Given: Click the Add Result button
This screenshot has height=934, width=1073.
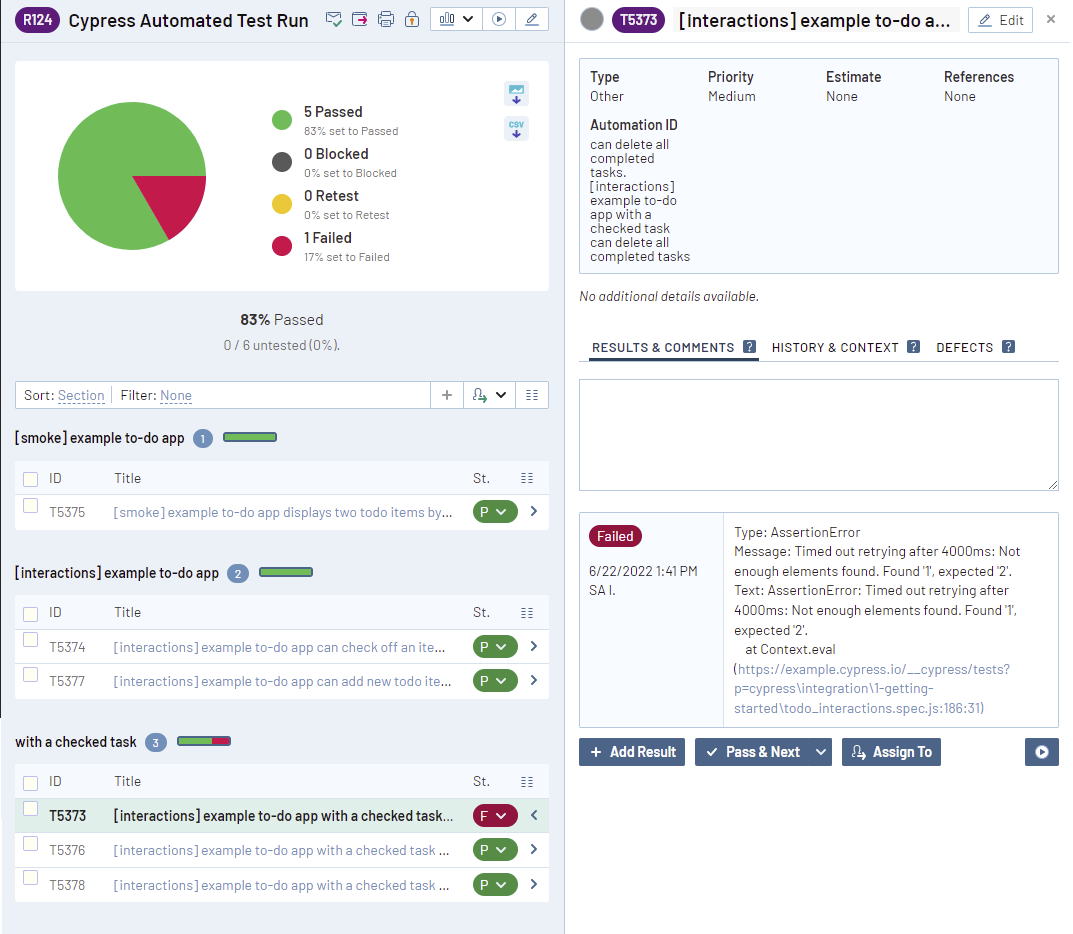Looking at the screenshot, I should click(632, 752).
